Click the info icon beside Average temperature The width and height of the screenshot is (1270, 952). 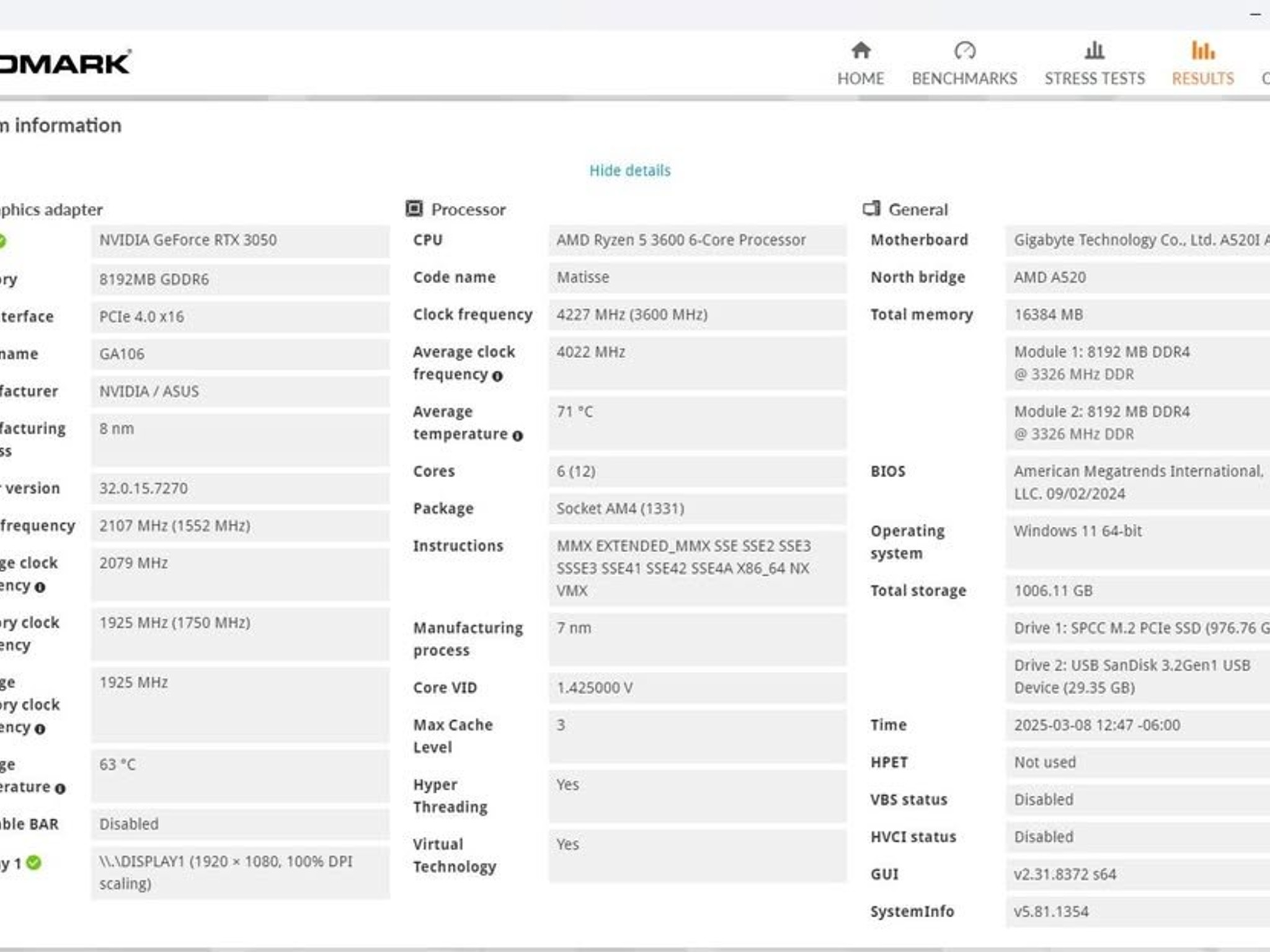518,436
